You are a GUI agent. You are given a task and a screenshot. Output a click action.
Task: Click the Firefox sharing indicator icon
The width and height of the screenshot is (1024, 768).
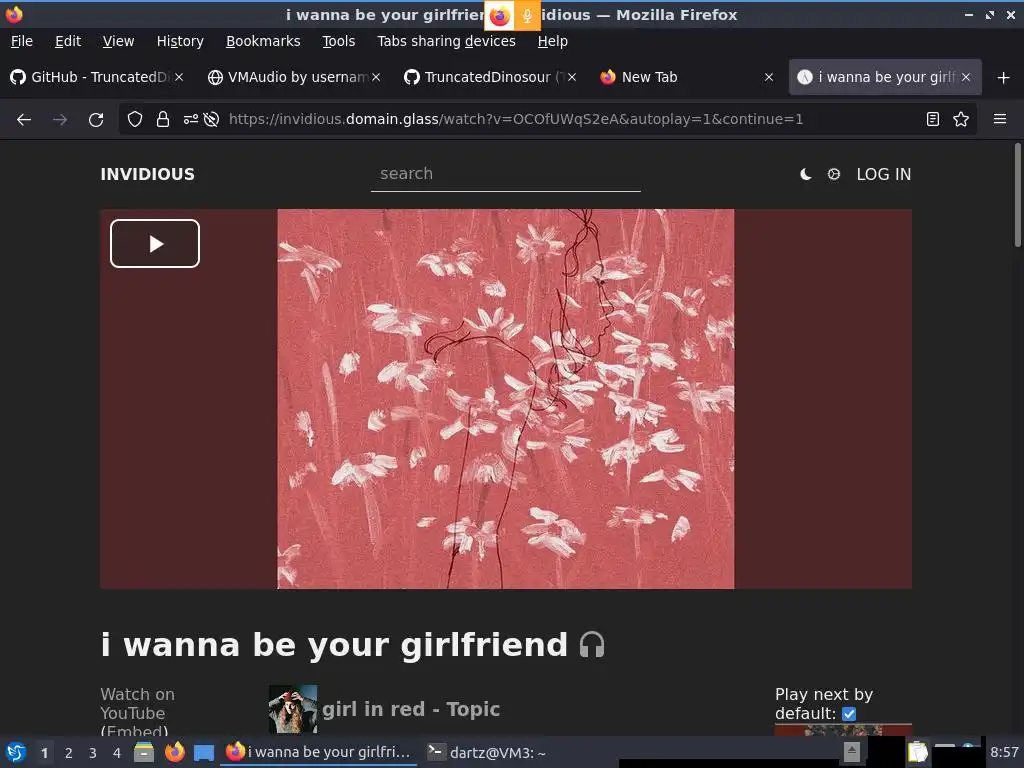(499, 16)
